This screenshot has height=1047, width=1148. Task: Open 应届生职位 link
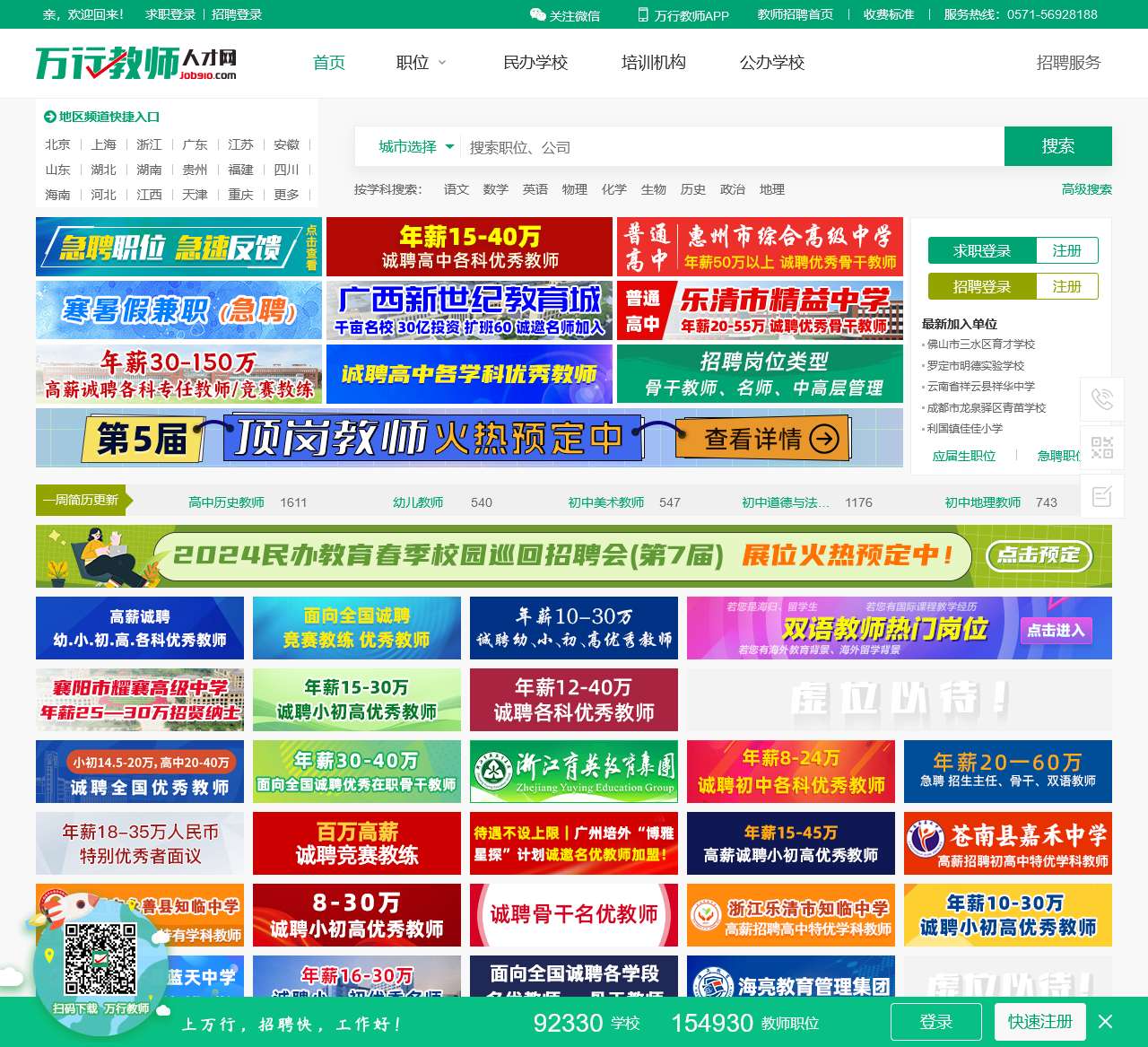(964, 456)
